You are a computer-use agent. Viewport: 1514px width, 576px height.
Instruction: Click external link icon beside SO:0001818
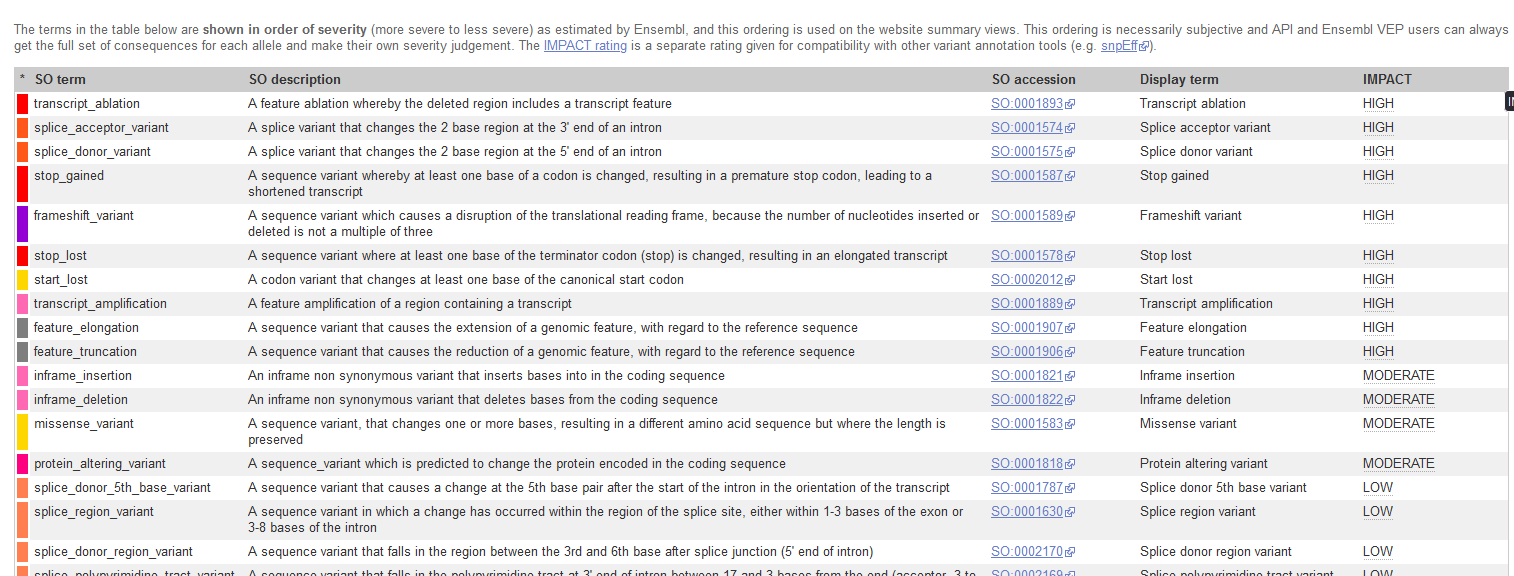[1070, 464]
